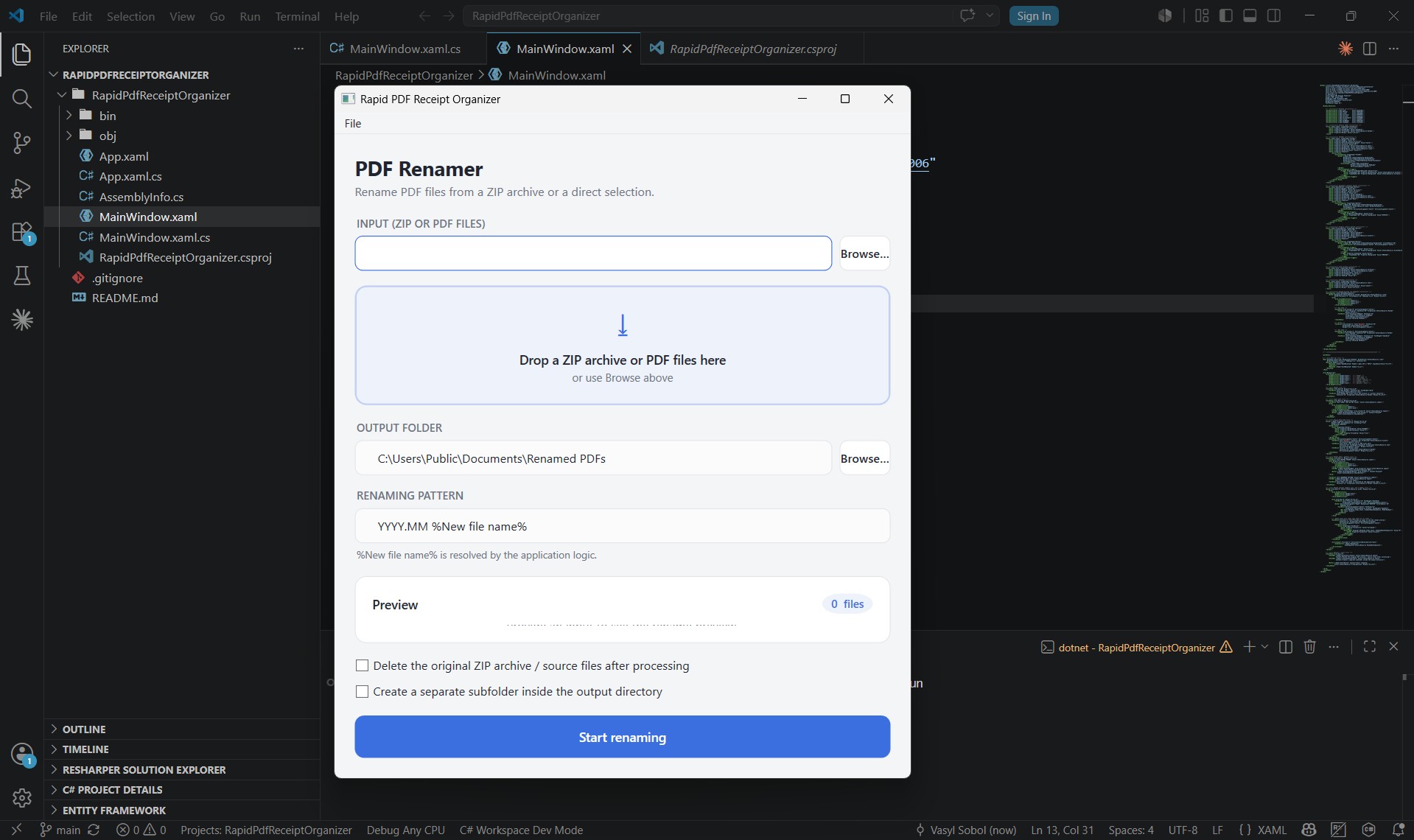The height and width of the screenshot is (840, 1414).
Task: Click the output folder path field
Action: 593,458
